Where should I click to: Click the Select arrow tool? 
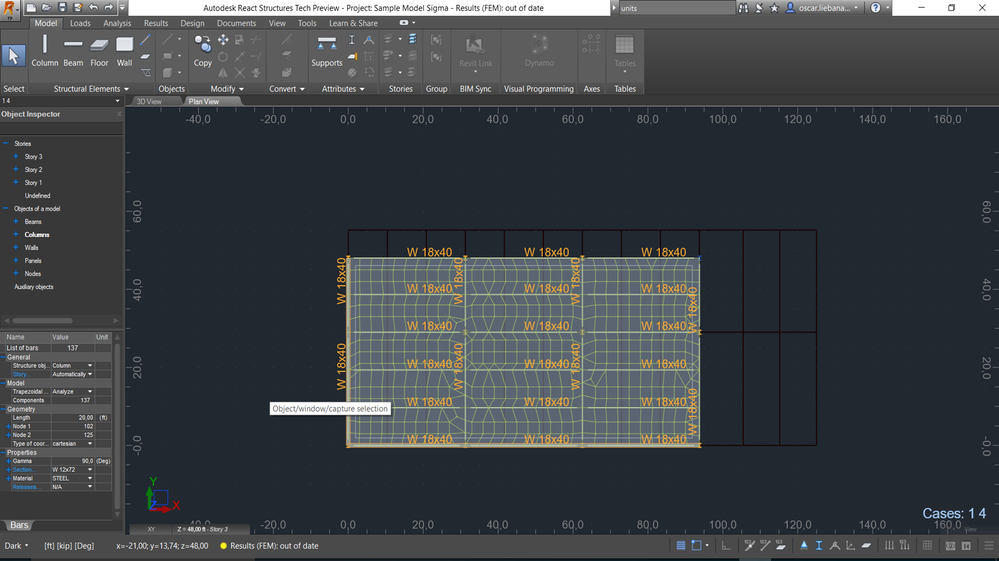coord(13,55)
